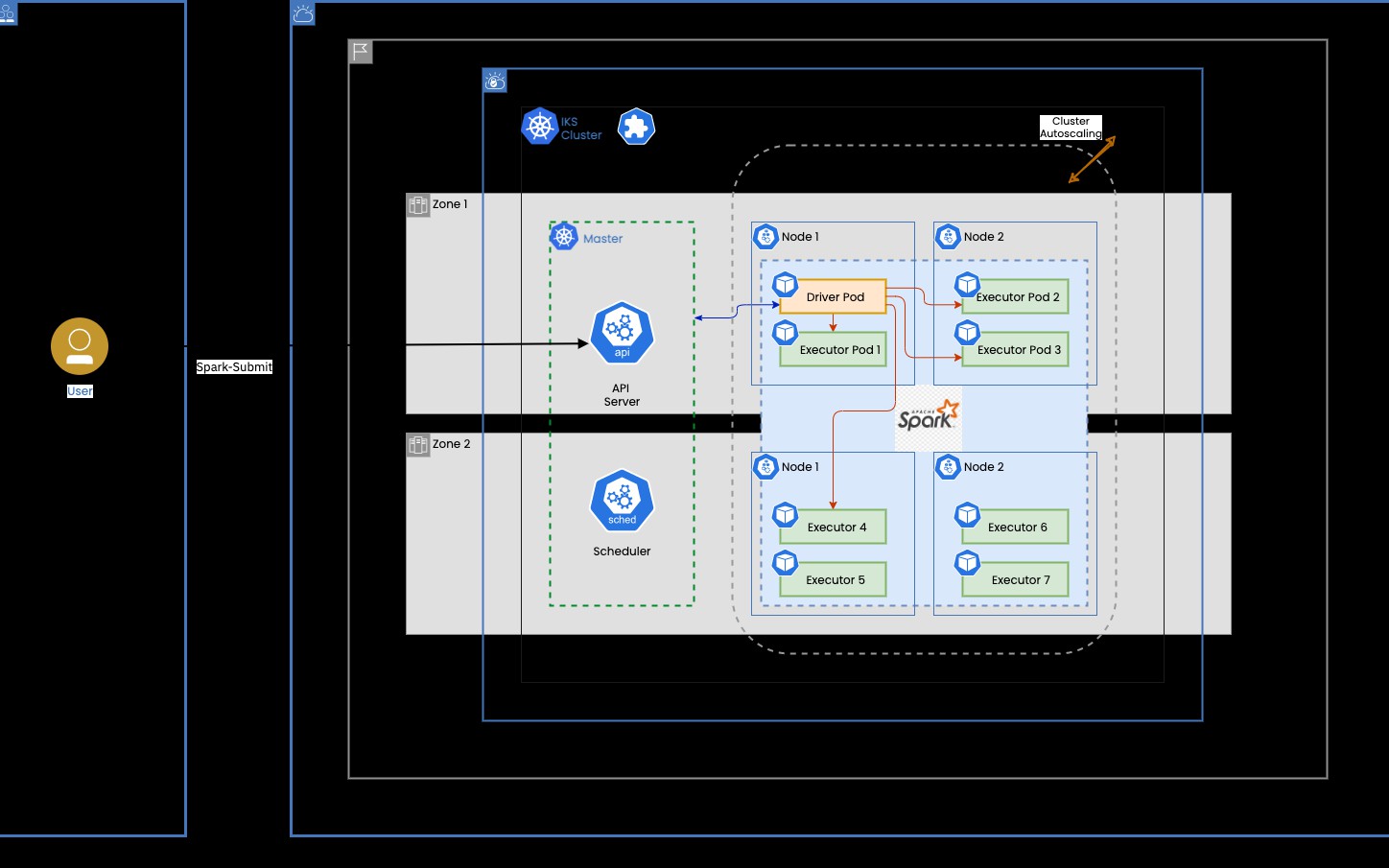Image resolution: width=1389 pixels, height=868 pixels.
Task: Click the Node 2 icon in Zone 1
Action: point(948,236)
